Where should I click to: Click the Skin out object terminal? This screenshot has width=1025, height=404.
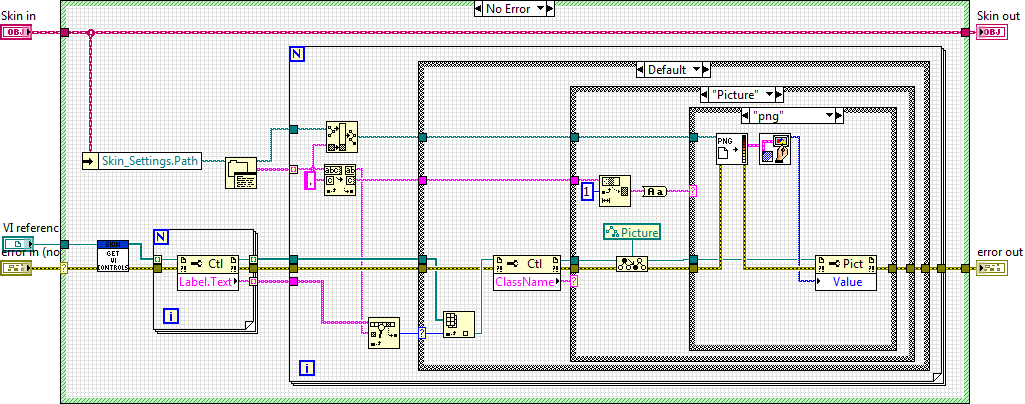pyautogui.click(x=990, y=32)
